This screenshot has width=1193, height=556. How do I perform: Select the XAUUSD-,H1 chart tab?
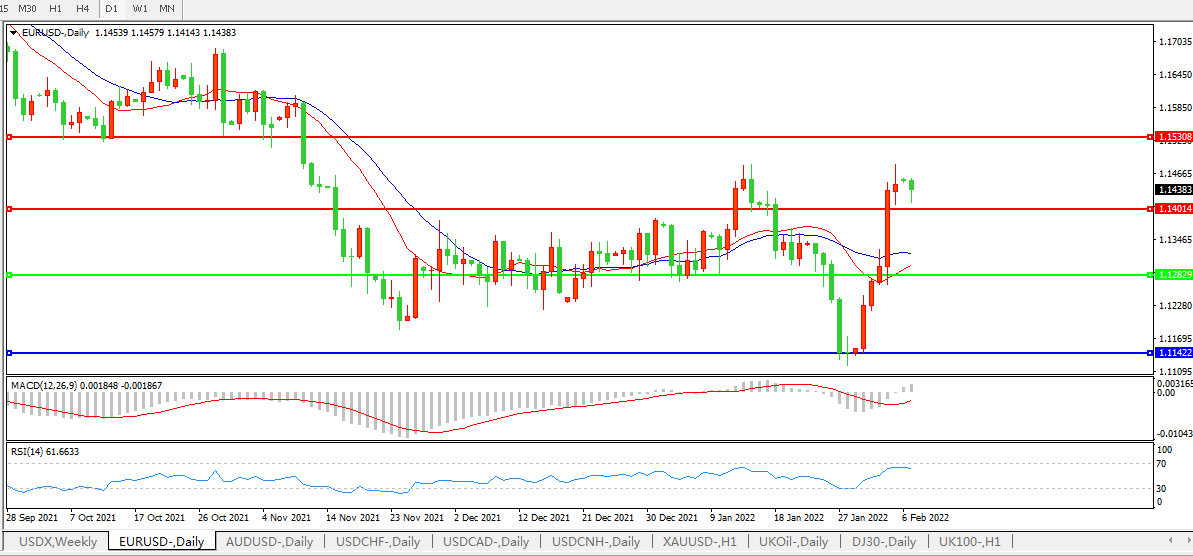pos(699,542)
